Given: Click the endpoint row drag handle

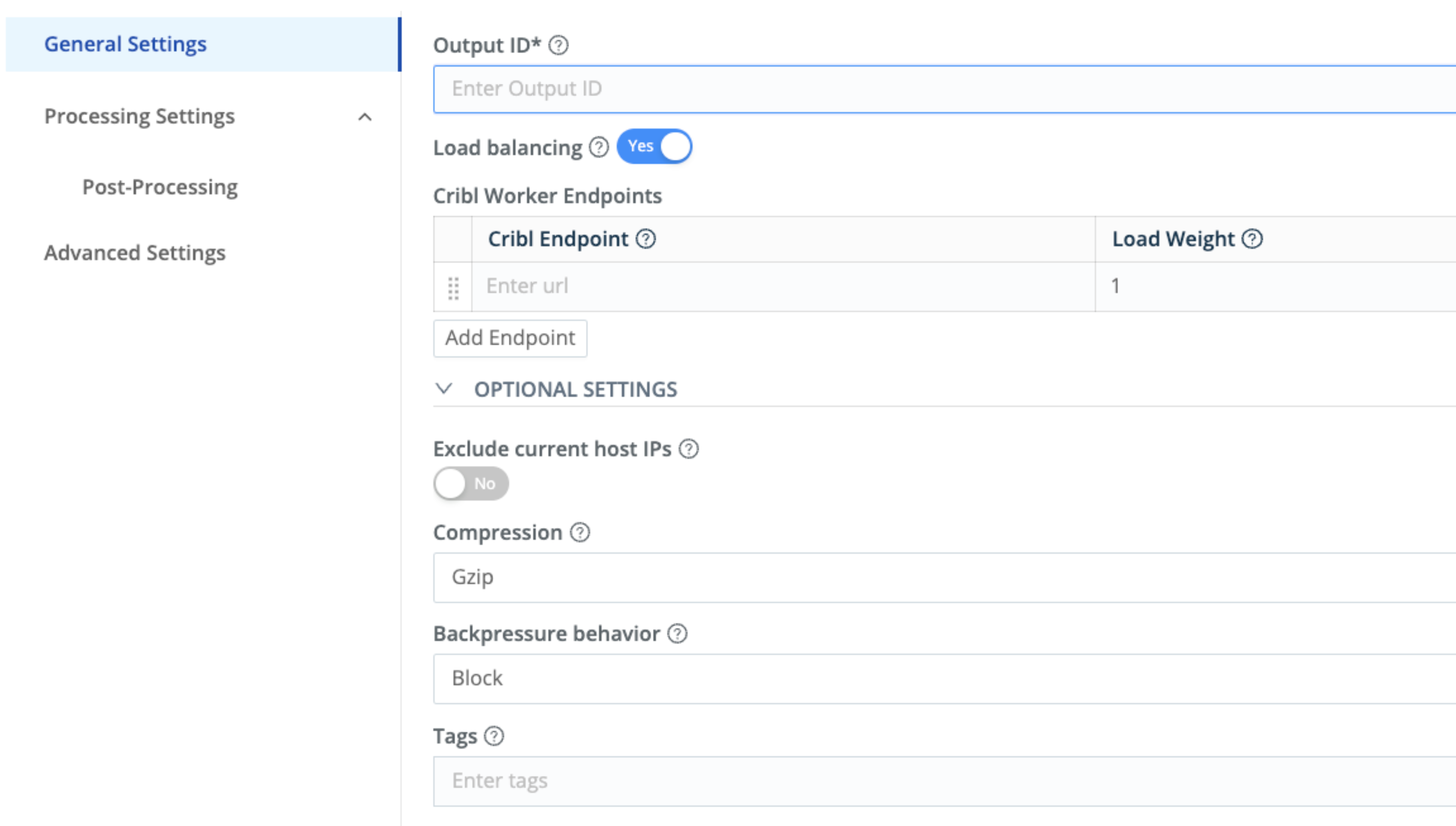Looking at the screenshot, I should [x=453, y=288].
